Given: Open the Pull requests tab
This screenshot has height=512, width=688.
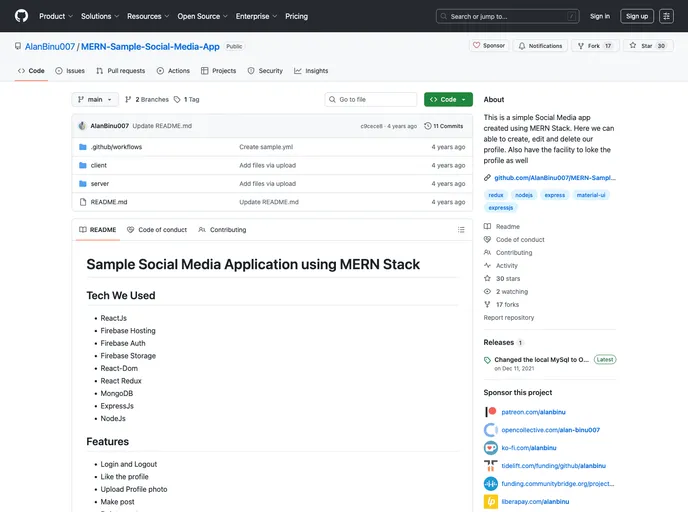Looking at the screenshot, I should coord(121,71).
